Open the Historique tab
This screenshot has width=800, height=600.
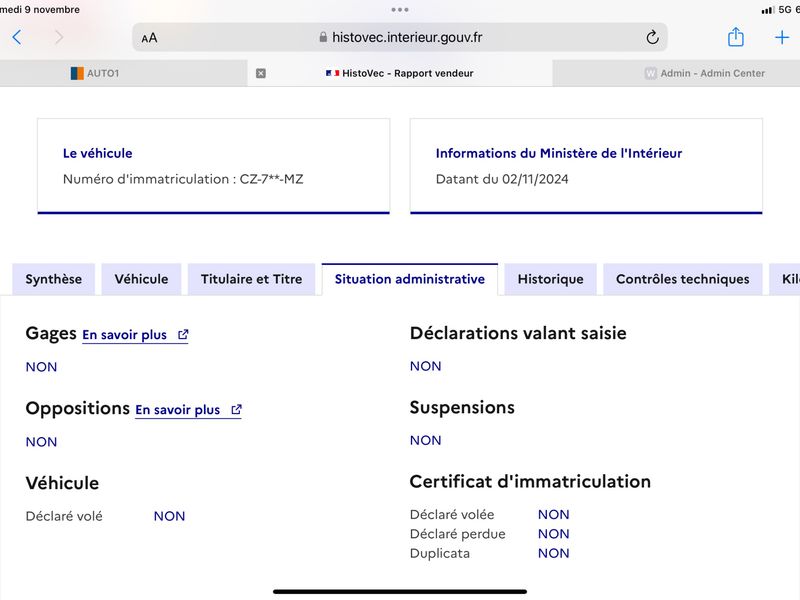coord(551,279)
